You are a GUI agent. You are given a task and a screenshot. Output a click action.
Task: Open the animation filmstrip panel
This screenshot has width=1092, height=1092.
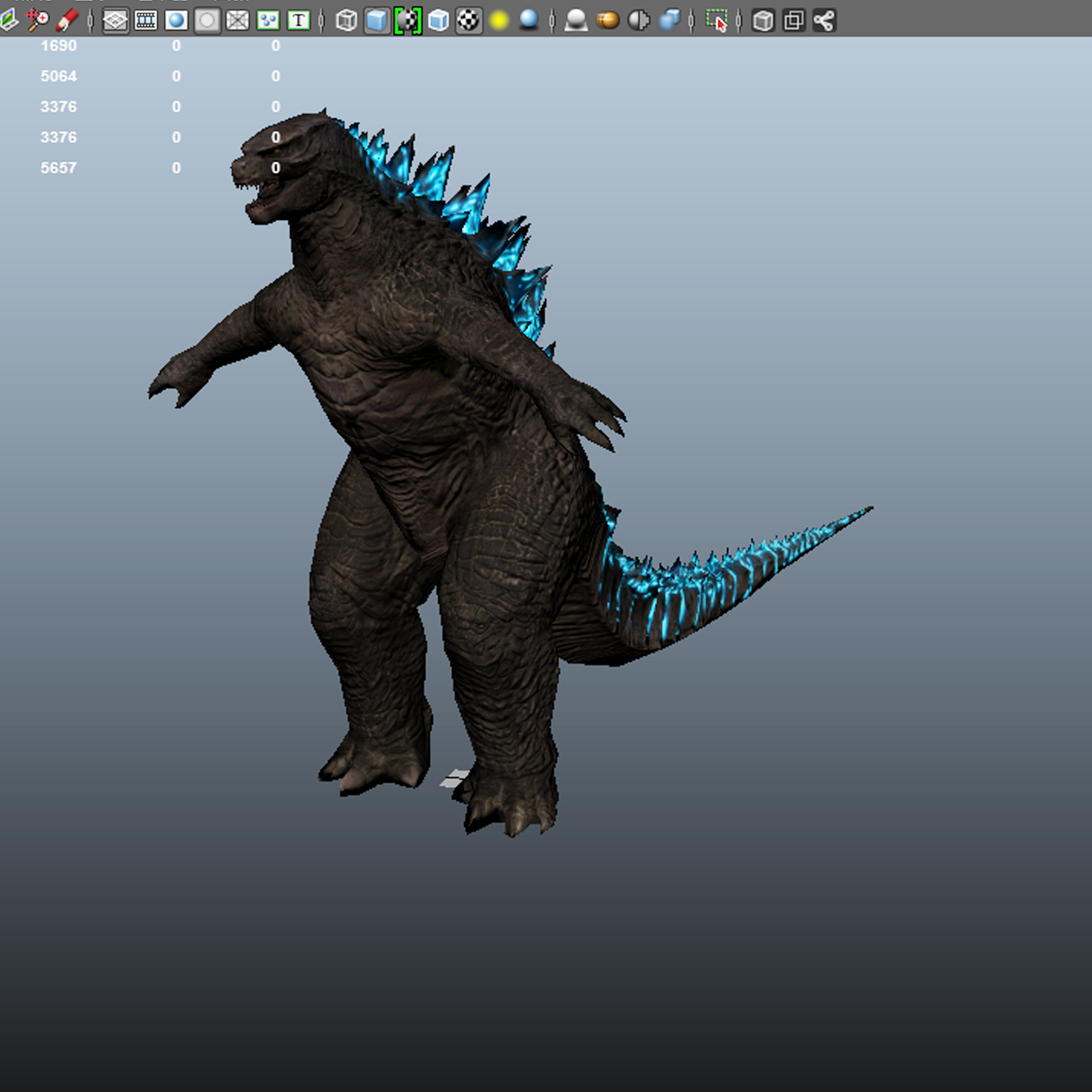146,21
